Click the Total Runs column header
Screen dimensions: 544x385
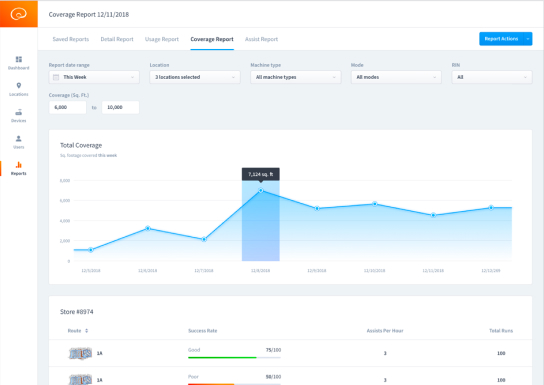[501, 331]
